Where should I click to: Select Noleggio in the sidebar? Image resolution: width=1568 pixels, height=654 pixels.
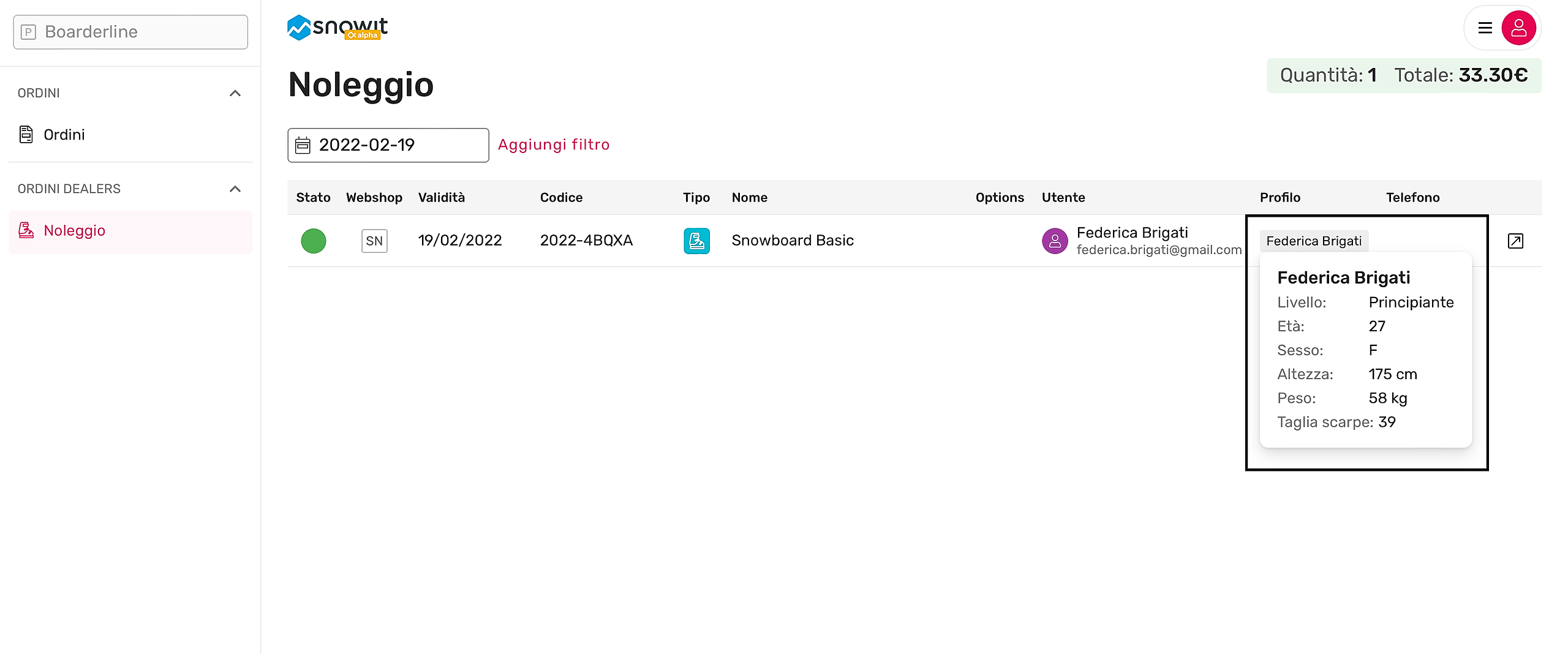tap(74, 231)
